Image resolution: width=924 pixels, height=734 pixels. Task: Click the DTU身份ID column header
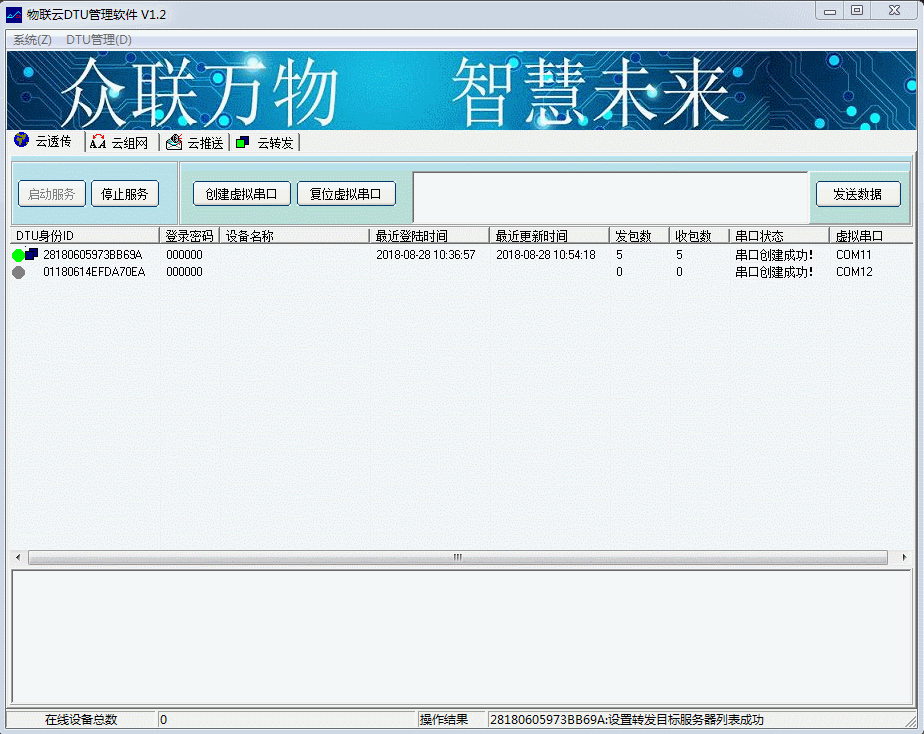click(85, 236)
